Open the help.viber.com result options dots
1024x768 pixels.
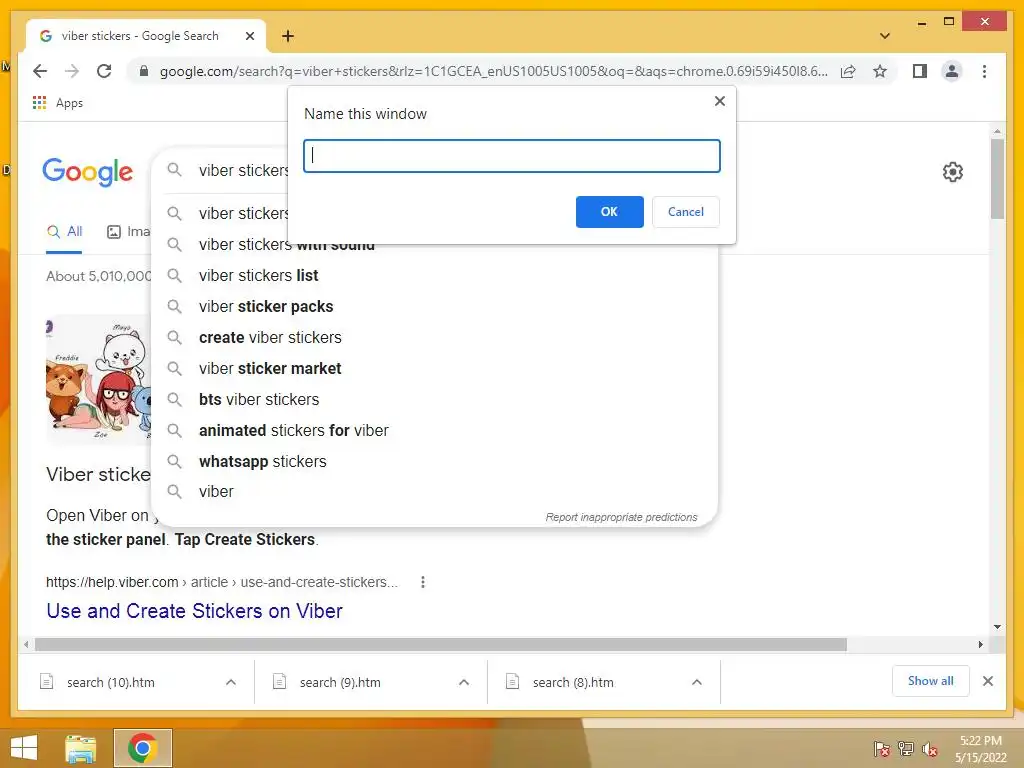click(x=423, y=582)
